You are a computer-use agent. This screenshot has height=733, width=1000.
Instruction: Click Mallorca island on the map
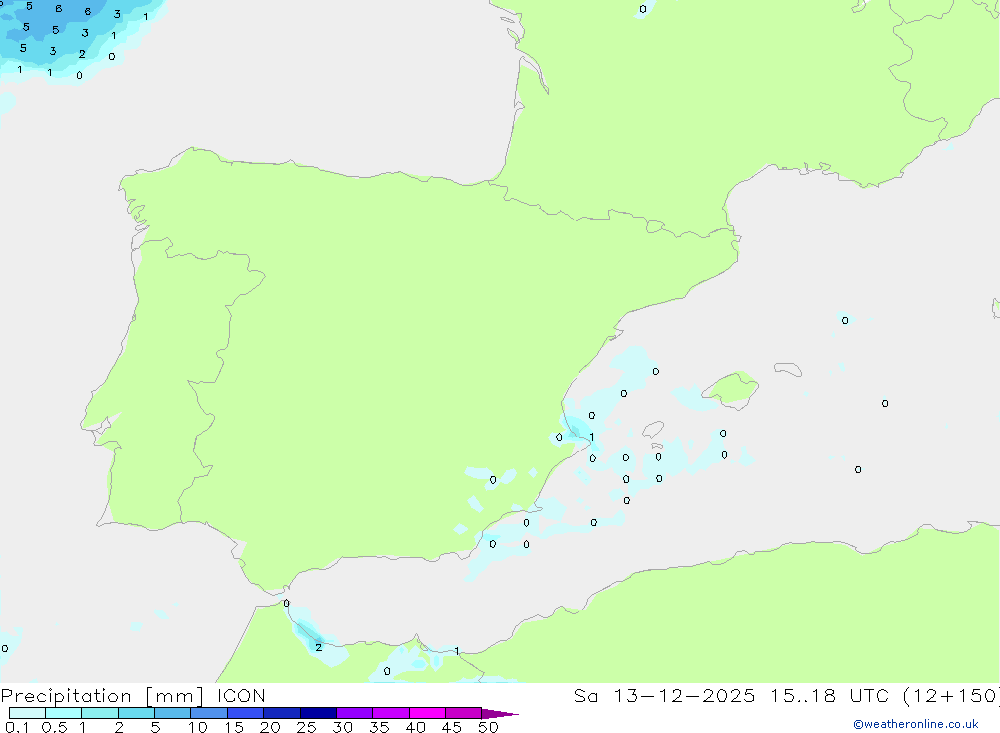[731, 389]
